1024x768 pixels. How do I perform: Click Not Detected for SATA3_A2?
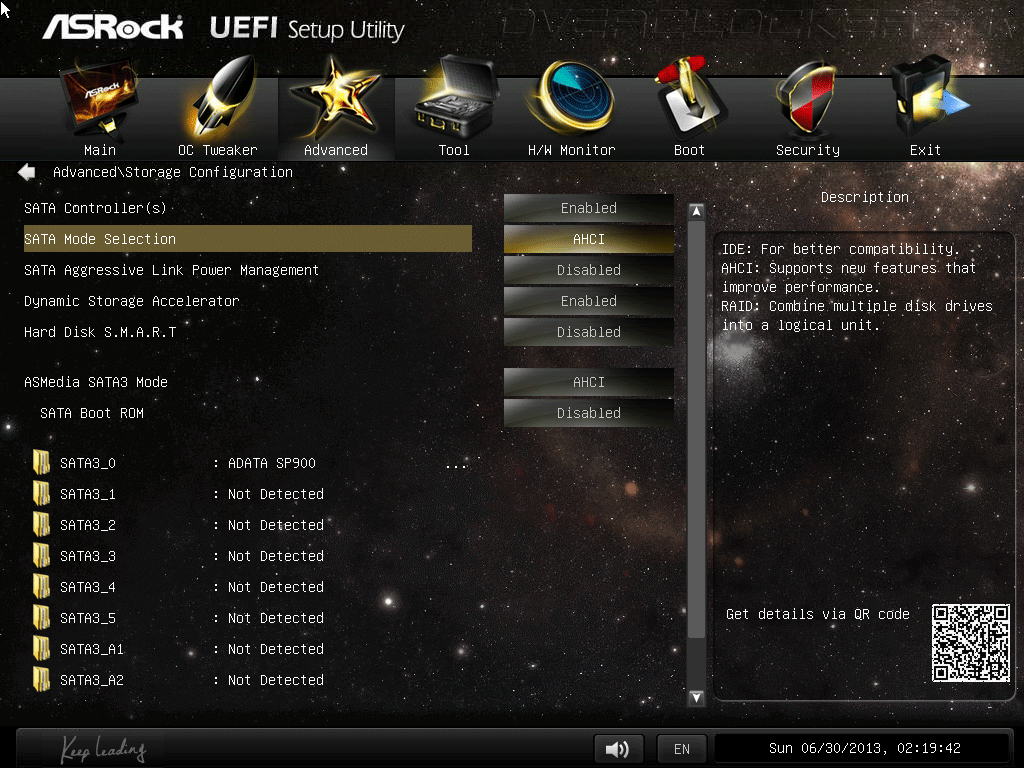[276, 680]
